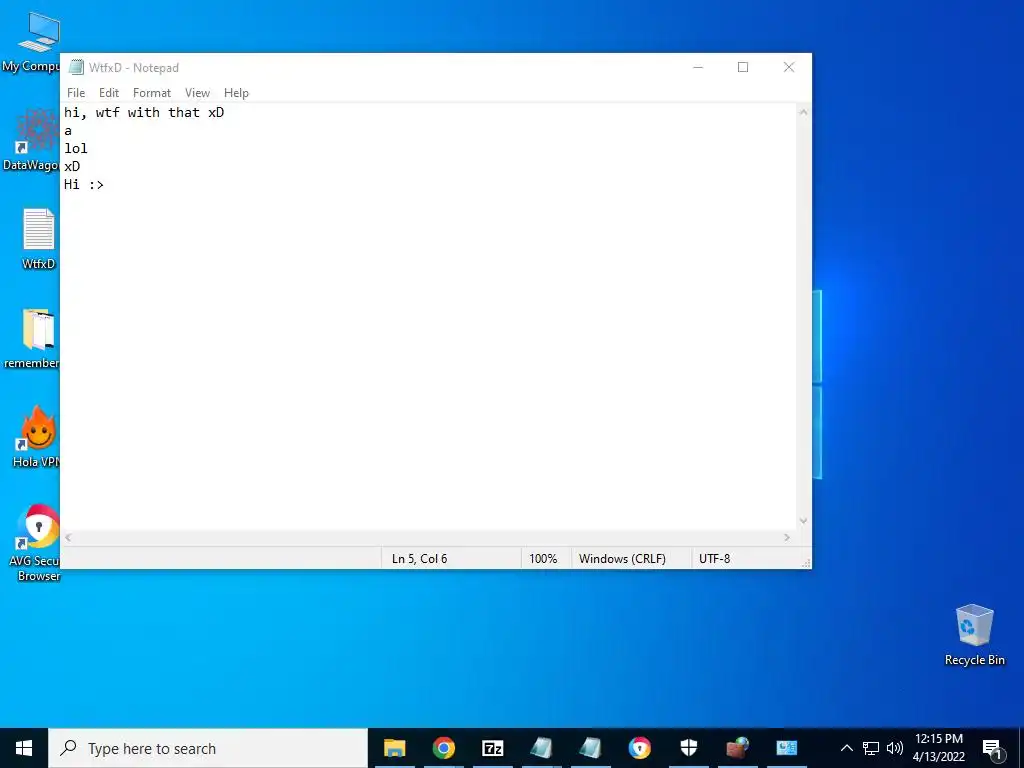Maximize the WtfxD Notepad window
The image size is (1024, 768).
743,67
